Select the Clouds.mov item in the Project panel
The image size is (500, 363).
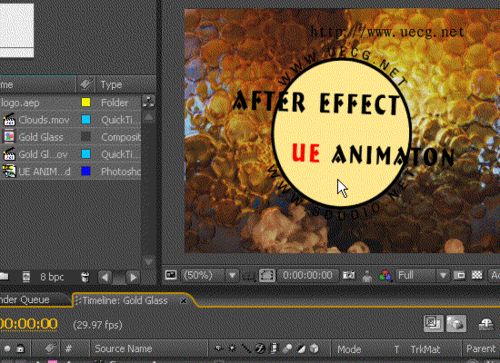coord(44,120)
